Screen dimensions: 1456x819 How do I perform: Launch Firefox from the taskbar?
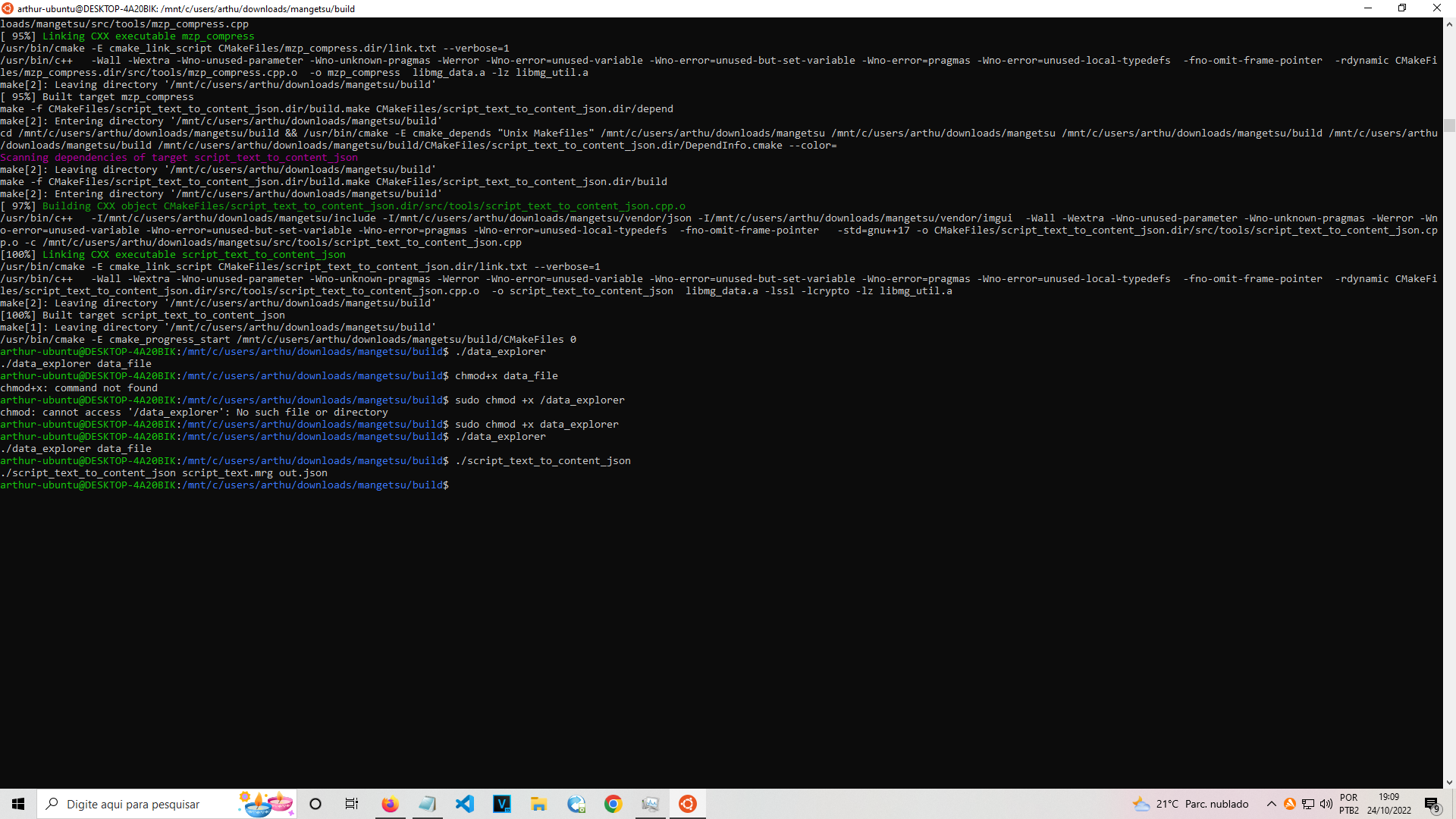coord(390,804)
